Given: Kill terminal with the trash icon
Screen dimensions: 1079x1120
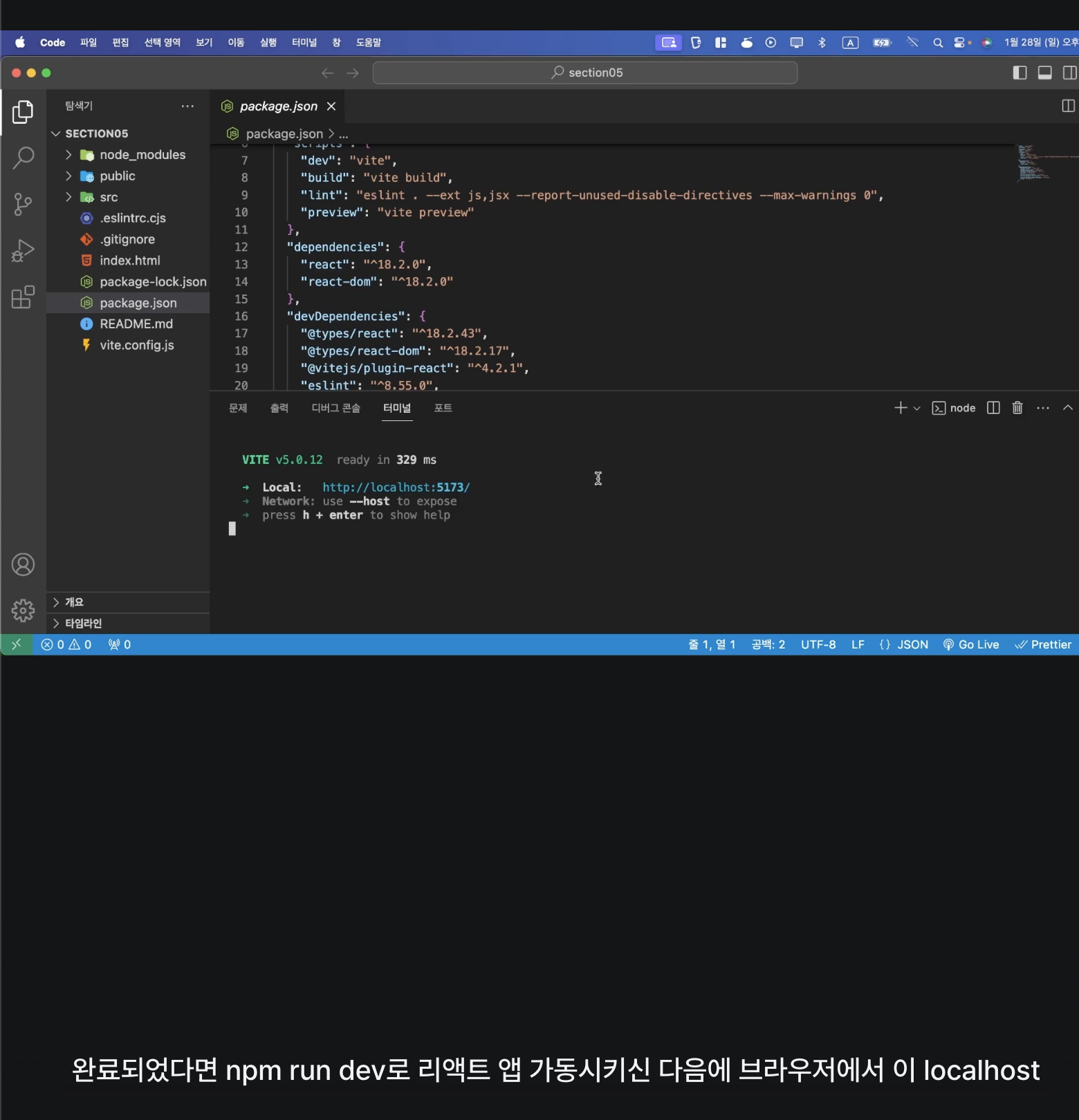Looking at the screenshot, I should tap(1017, 408).
